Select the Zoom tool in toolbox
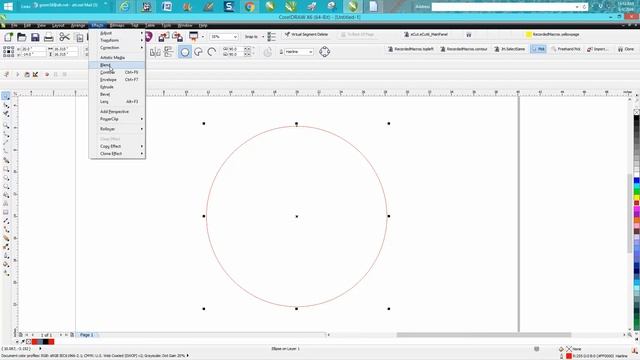This screenshot has height=360, width=640. click(6, 125)
